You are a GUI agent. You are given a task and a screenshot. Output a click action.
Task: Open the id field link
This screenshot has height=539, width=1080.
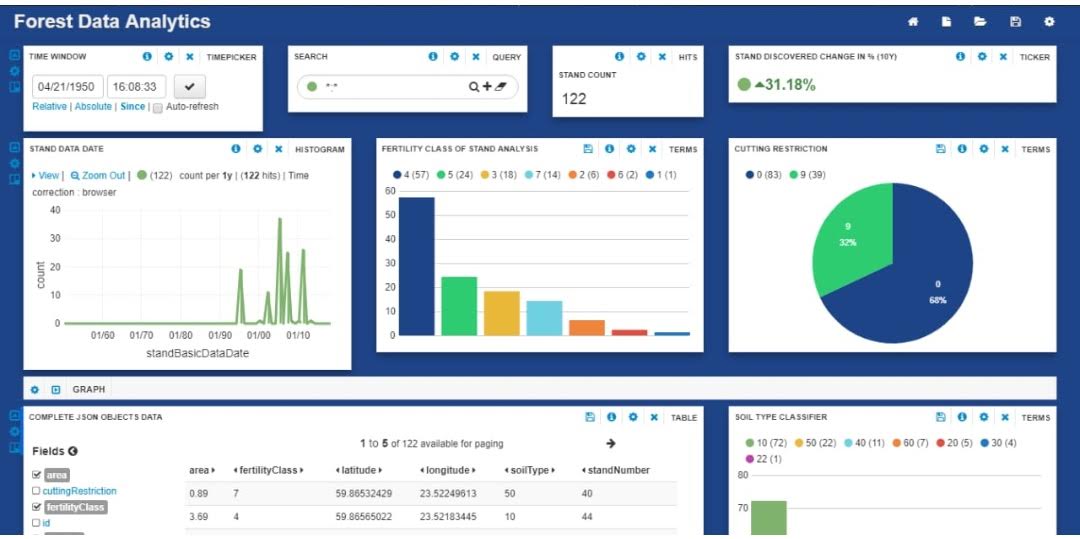46,523
